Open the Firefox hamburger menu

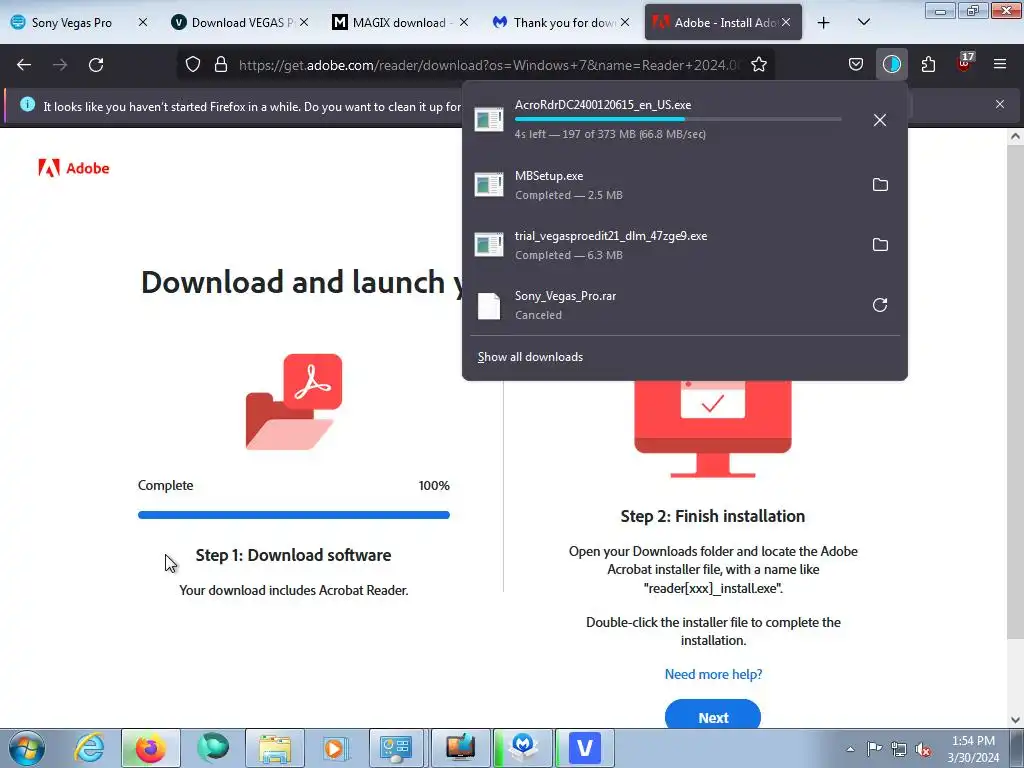[1000, 65]
